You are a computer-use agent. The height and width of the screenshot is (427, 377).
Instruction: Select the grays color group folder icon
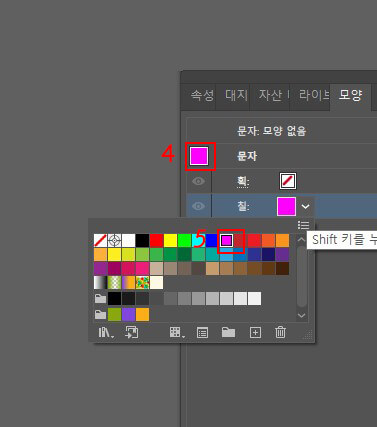coord(100,298)
